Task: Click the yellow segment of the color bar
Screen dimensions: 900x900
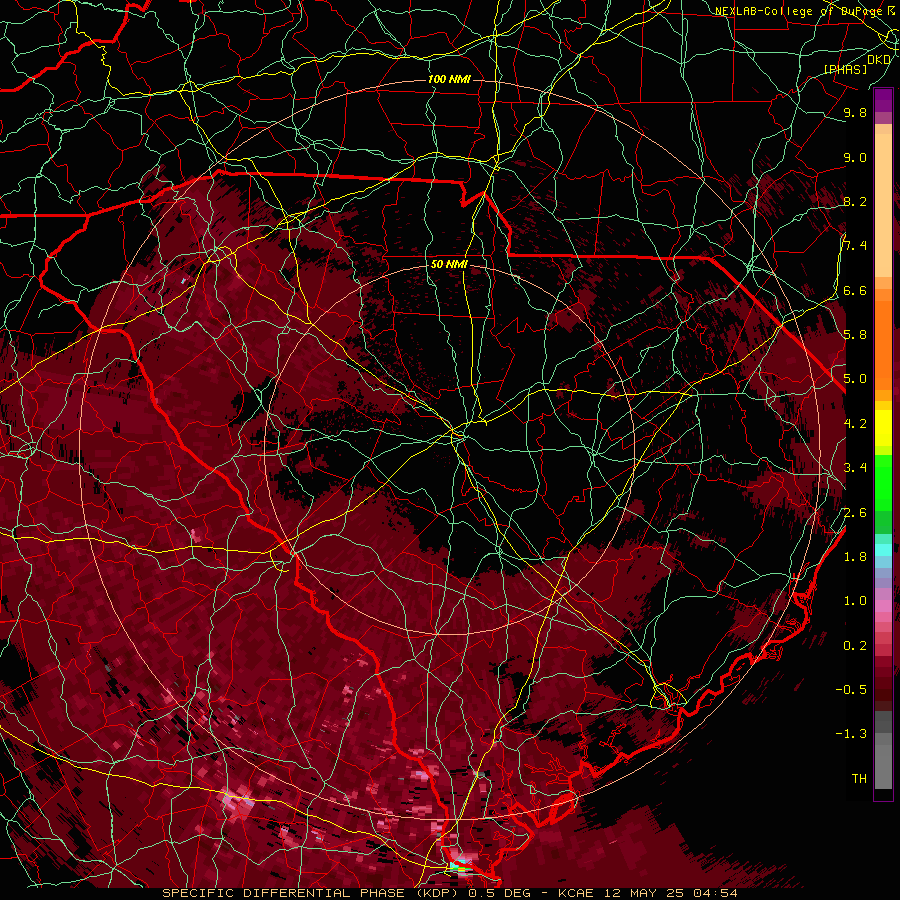Action: point(883,428)
